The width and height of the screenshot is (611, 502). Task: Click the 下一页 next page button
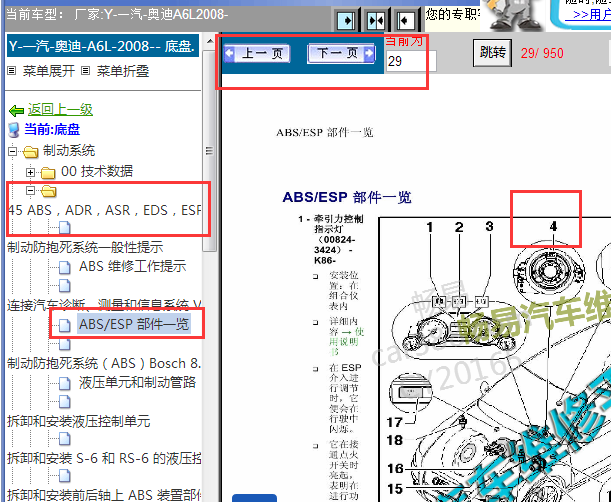[x=341, y=53]
